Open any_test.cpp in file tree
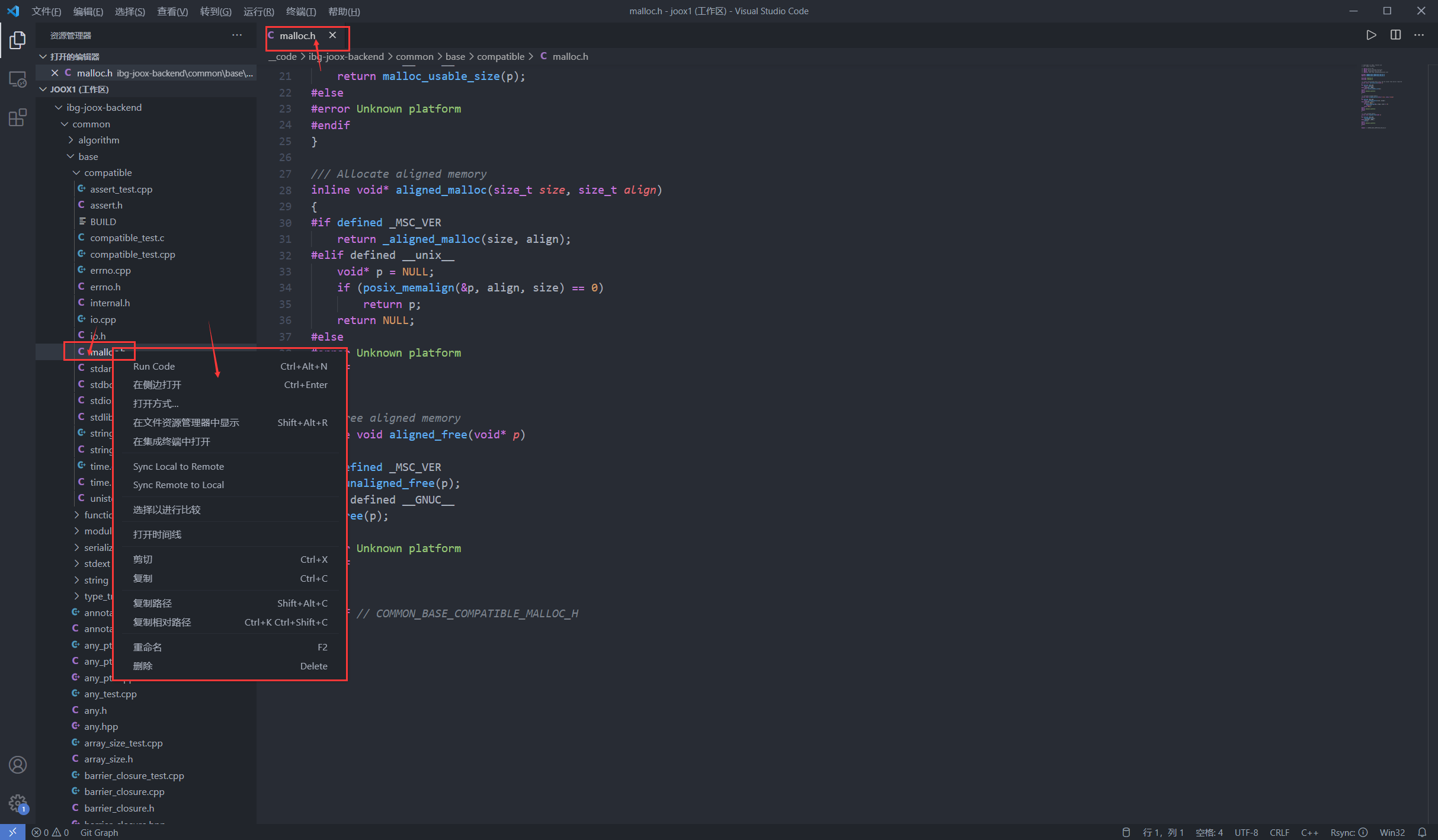This screenshot has height=840, width=1438. point(110,694)
